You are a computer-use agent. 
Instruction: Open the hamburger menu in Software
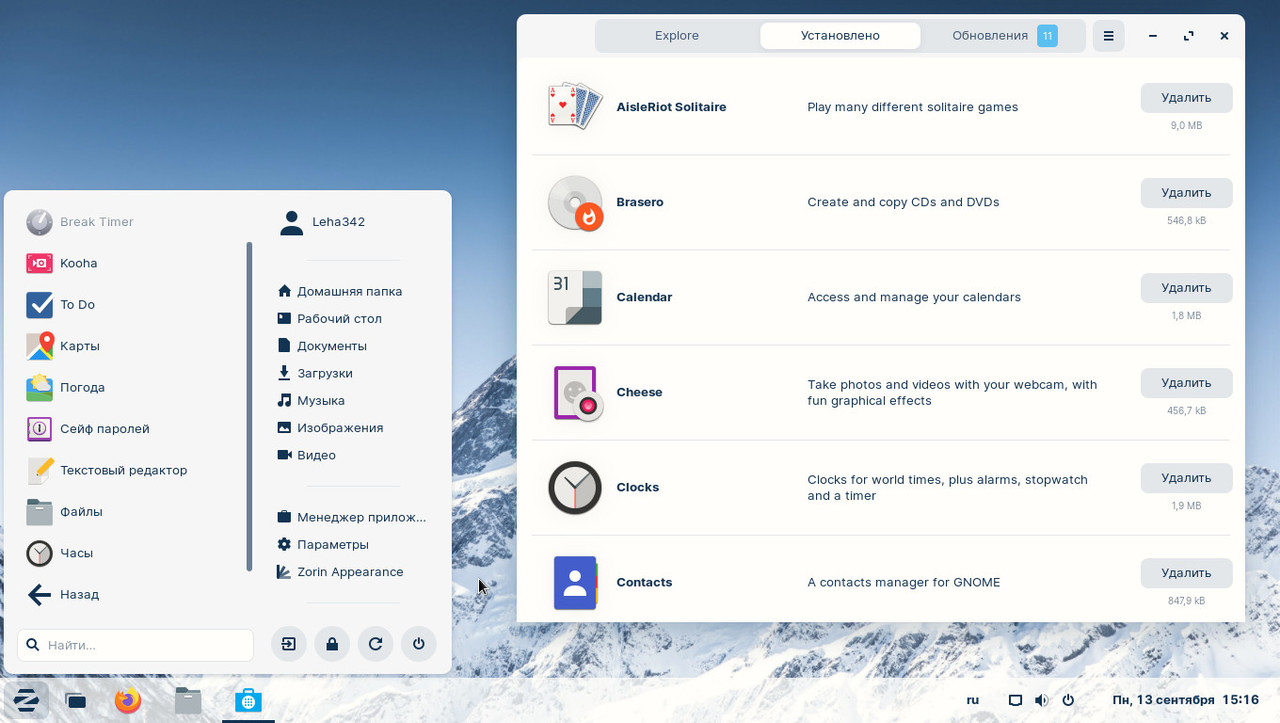pyautogui.click(x=1108, y=35)
